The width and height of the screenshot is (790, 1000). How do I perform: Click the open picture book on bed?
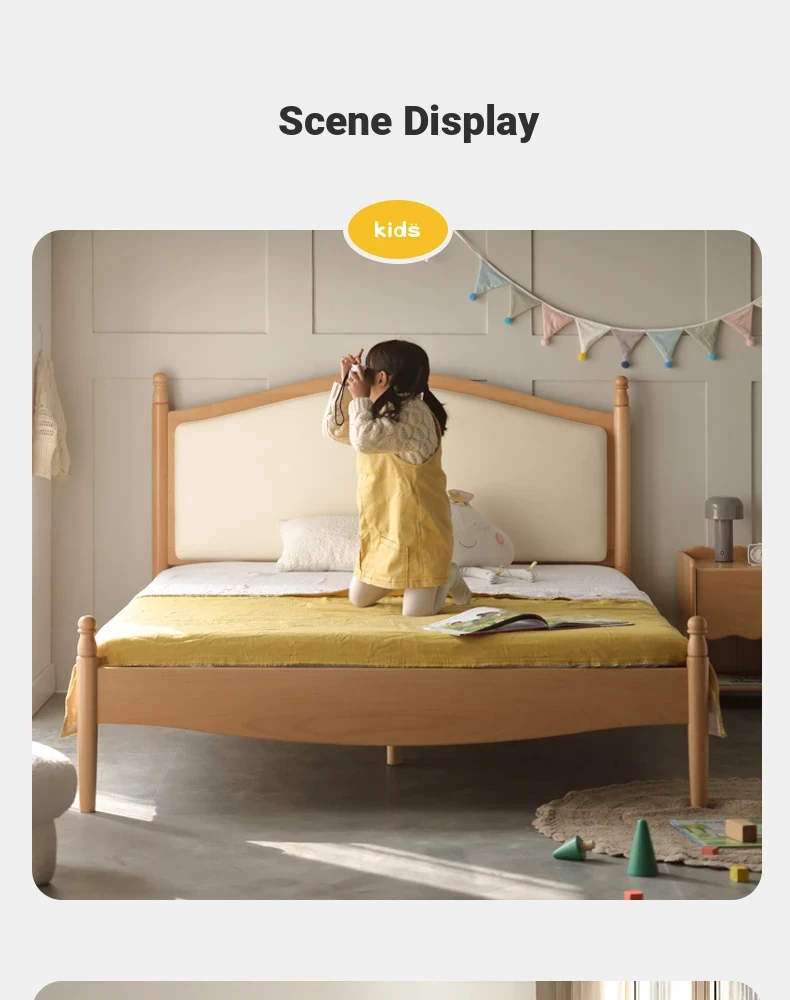[x=528, y=621]
